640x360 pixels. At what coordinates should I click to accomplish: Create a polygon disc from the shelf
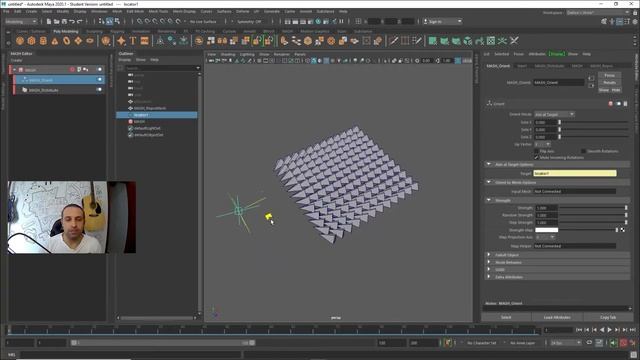tap(90, 41)
